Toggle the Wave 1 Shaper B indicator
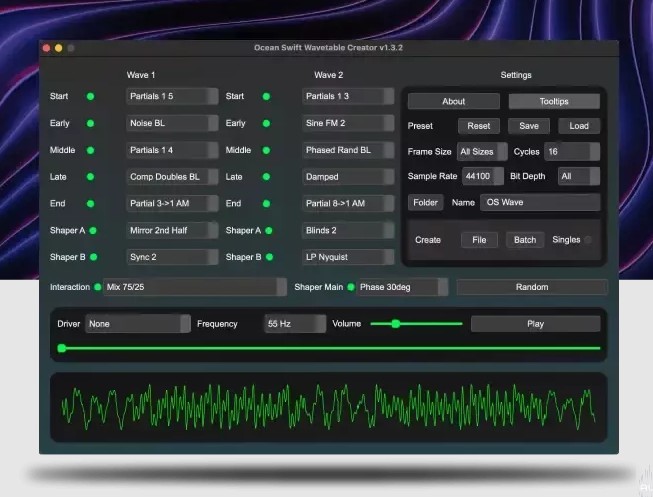The image size is (653, 497). pos(93,257)
